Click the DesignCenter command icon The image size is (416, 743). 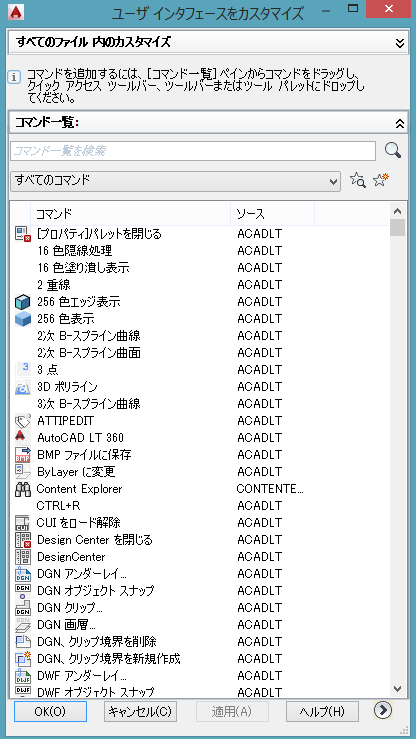pyautogui.click(x=23, y=557)
